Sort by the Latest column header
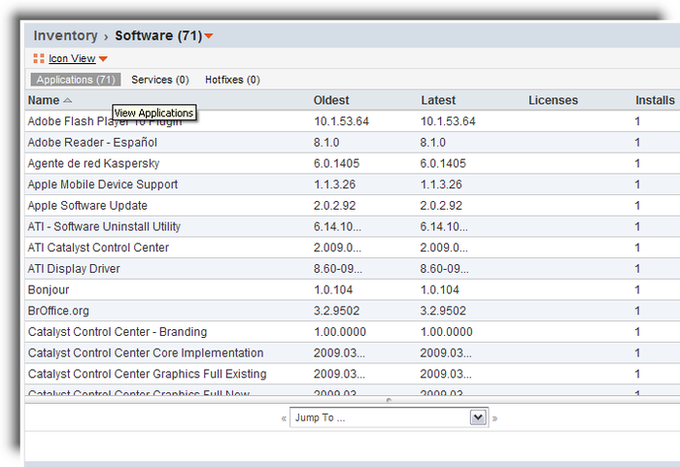The image size is (680, 467). [438, 101]
